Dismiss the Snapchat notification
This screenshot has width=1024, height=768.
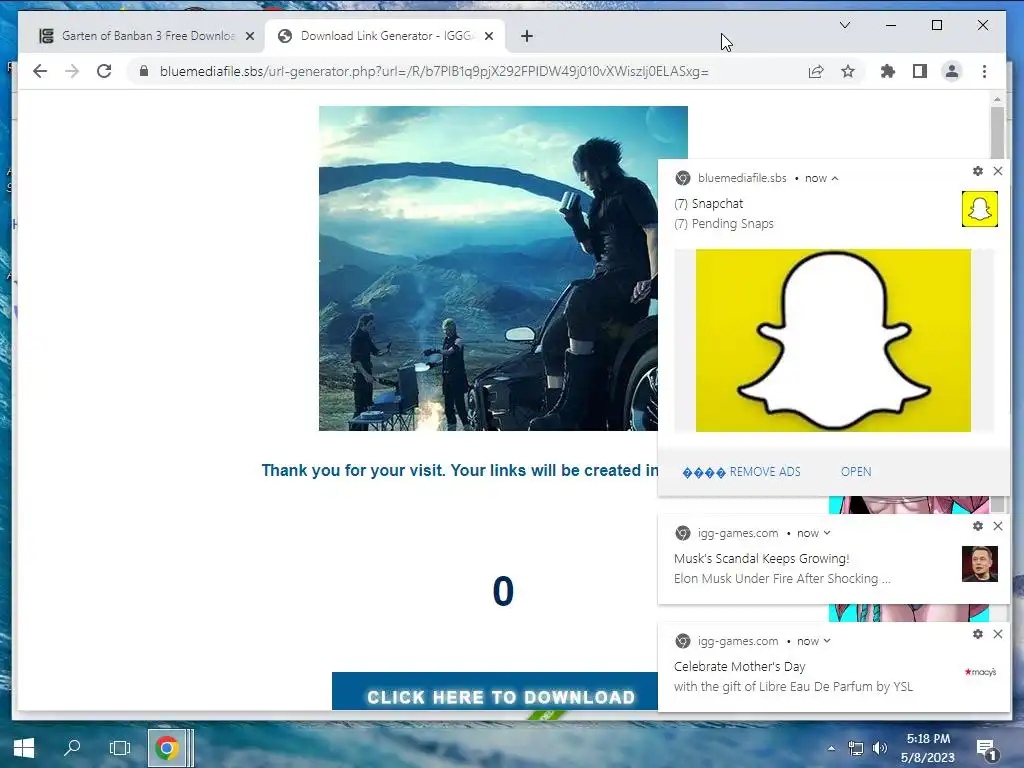pyautogui.click(x=998, y=171)
